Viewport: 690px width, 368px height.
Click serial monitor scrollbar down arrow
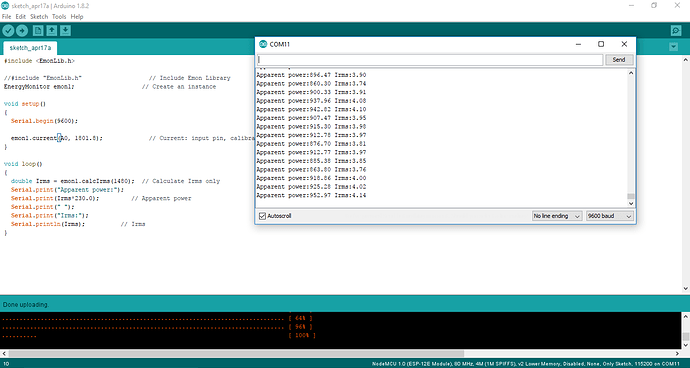[631, 203]
